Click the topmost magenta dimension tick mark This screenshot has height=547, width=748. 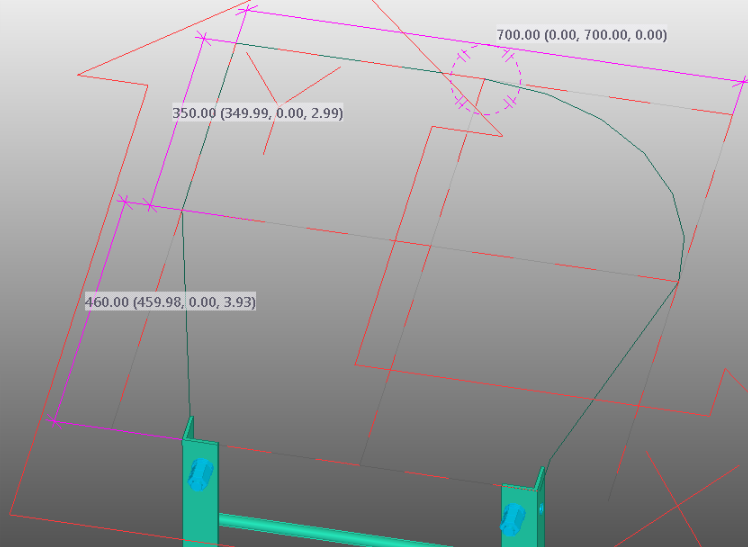248,9
